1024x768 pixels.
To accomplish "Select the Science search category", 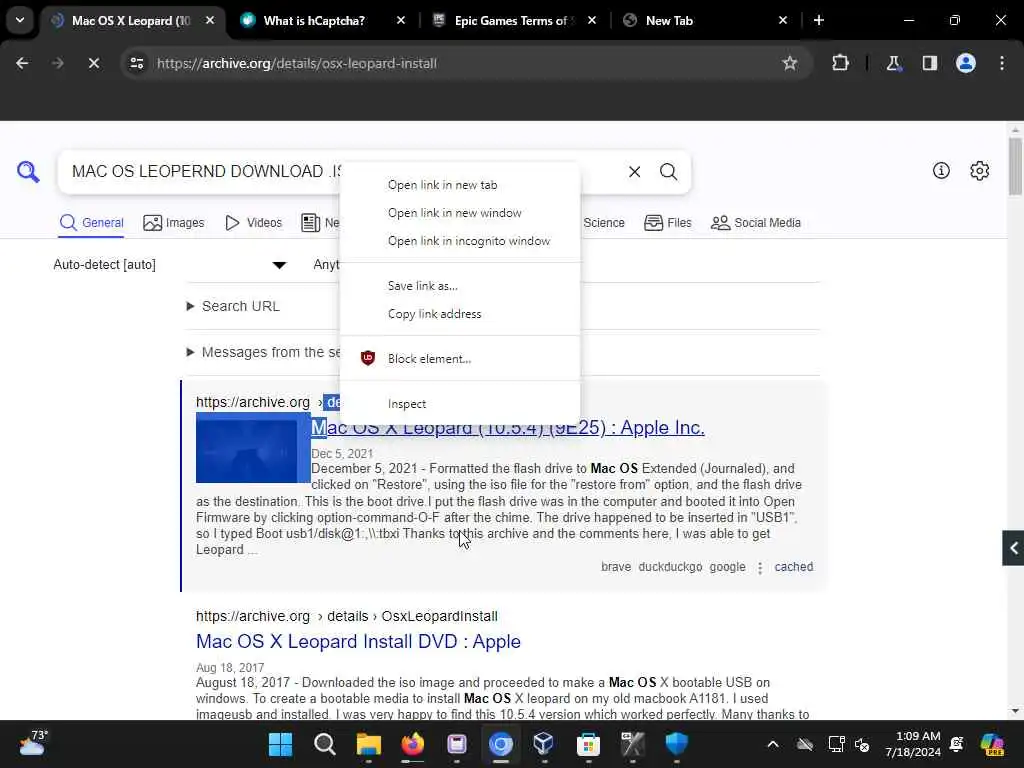I will 603,223.
